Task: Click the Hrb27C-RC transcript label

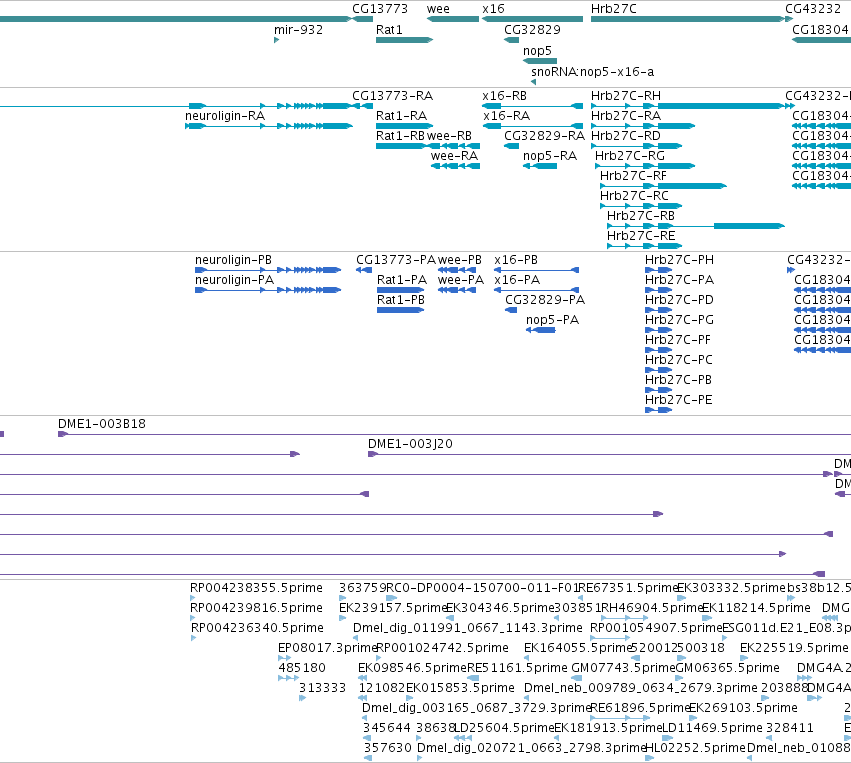Action: [x=634, y=196]
